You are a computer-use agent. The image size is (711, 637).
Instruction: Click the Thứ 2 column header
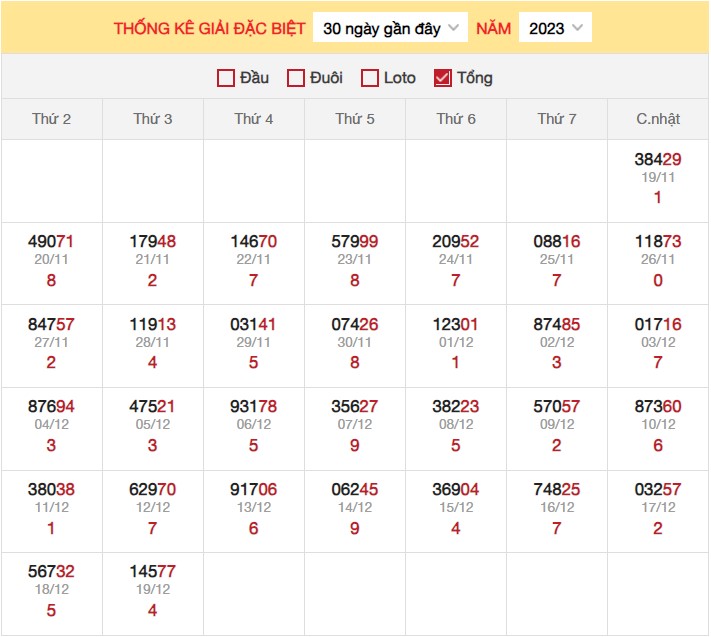pyautogui.click(x=52, y=119)
